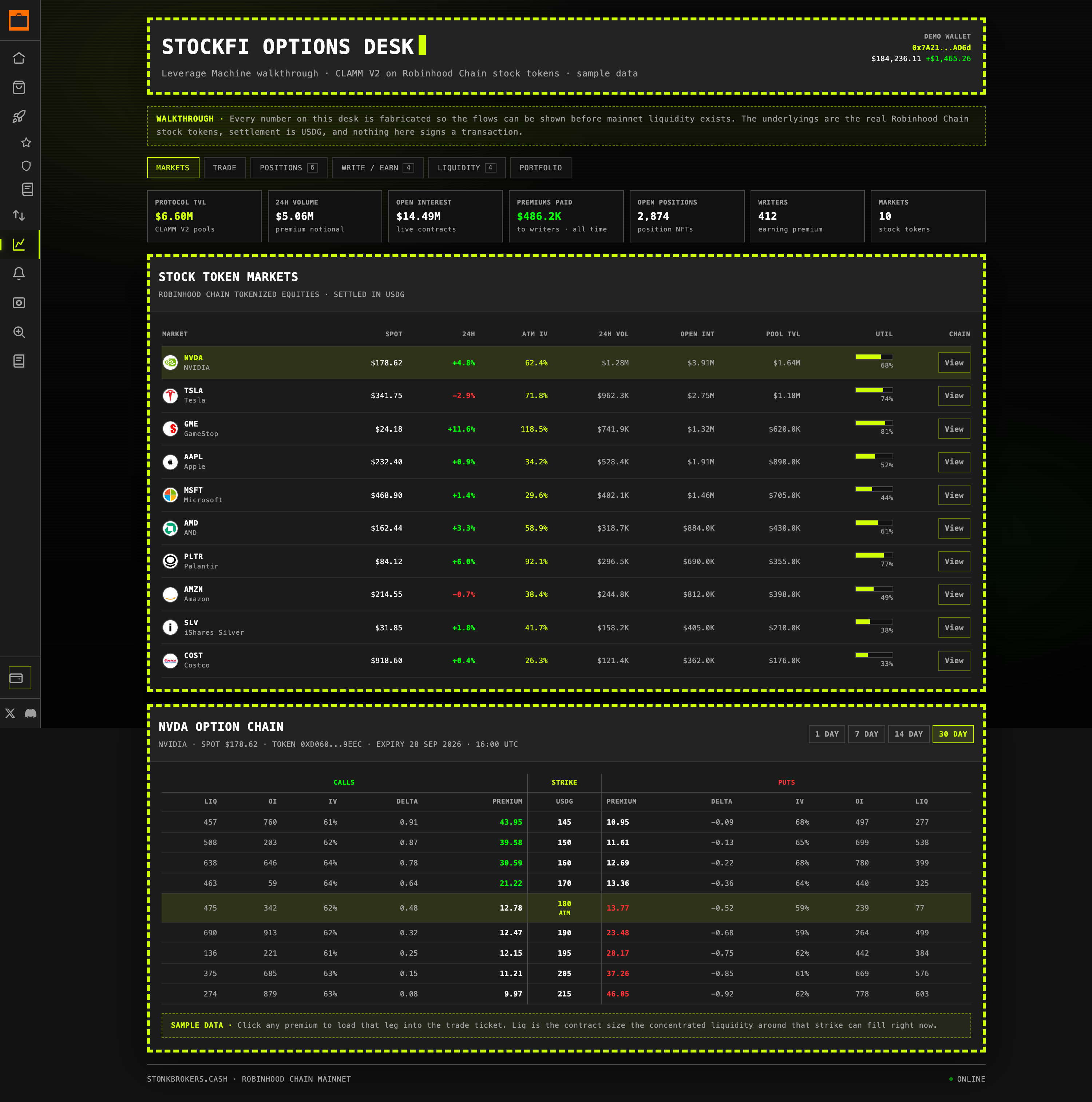
Task: Click the GME utilization bar at 81%
Action: pos(874,423)
